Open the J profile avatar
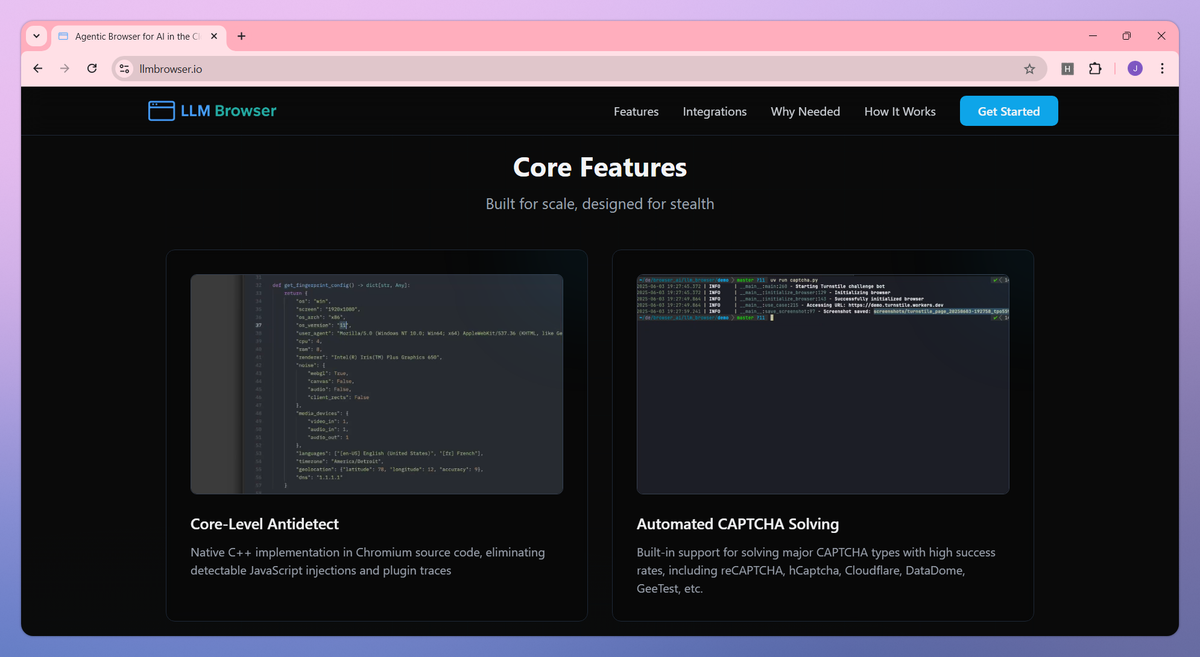The width and height of the screenshot is (1200, 657). [x=1135, y=69]
